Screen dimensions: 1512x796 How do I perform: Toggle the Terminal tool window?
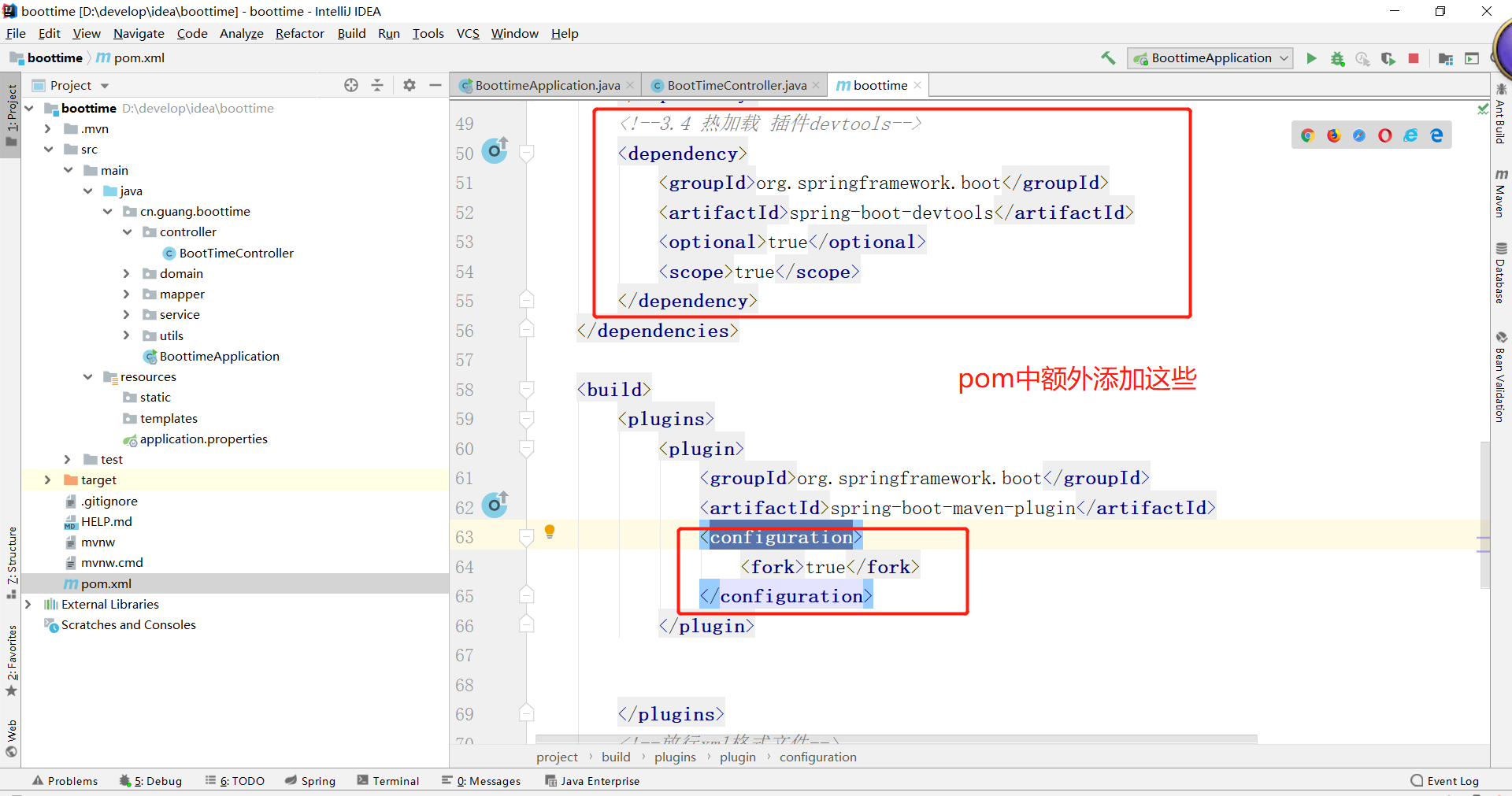[388, 781]
